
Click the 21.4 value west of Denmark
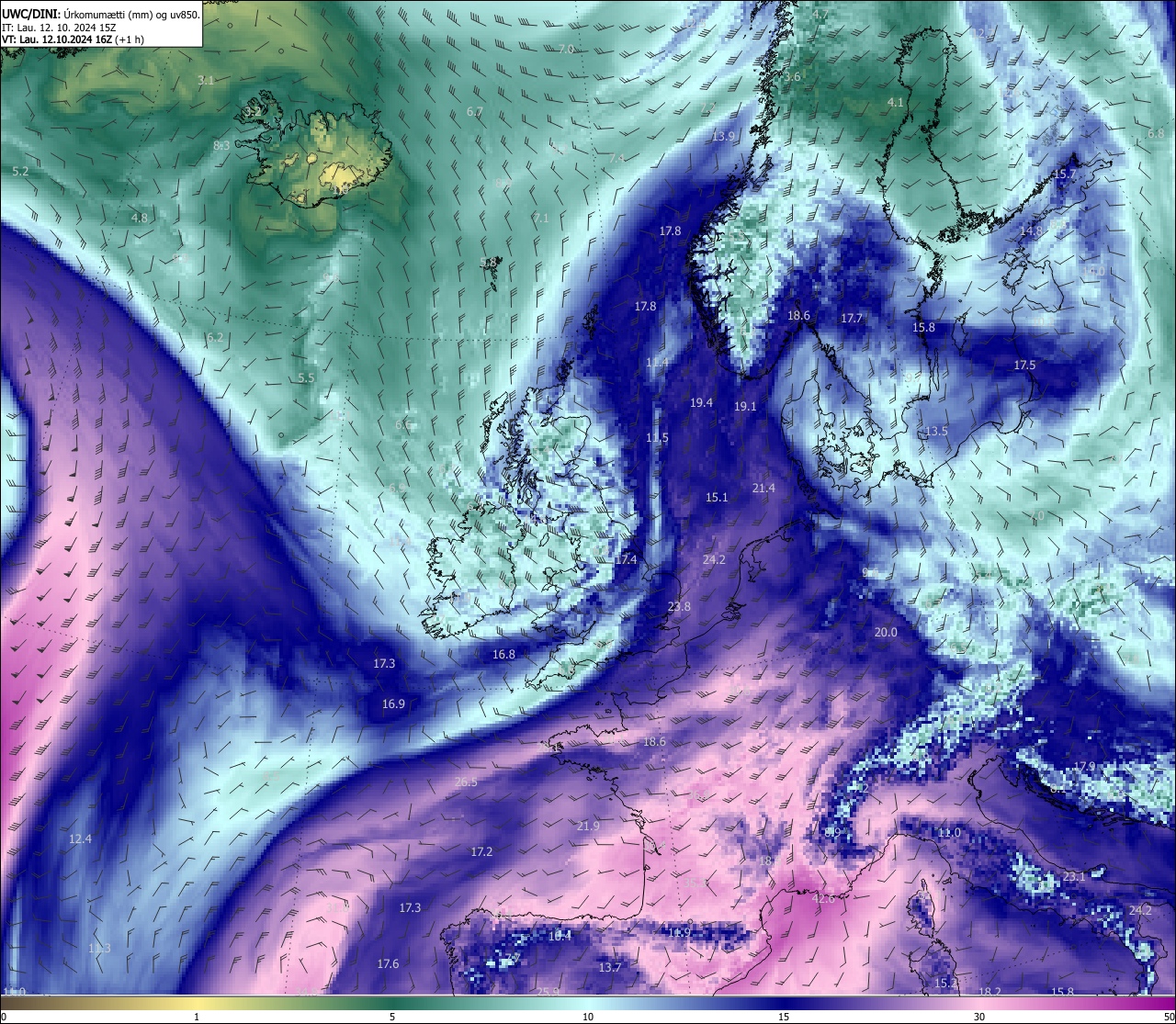point(763,489)
